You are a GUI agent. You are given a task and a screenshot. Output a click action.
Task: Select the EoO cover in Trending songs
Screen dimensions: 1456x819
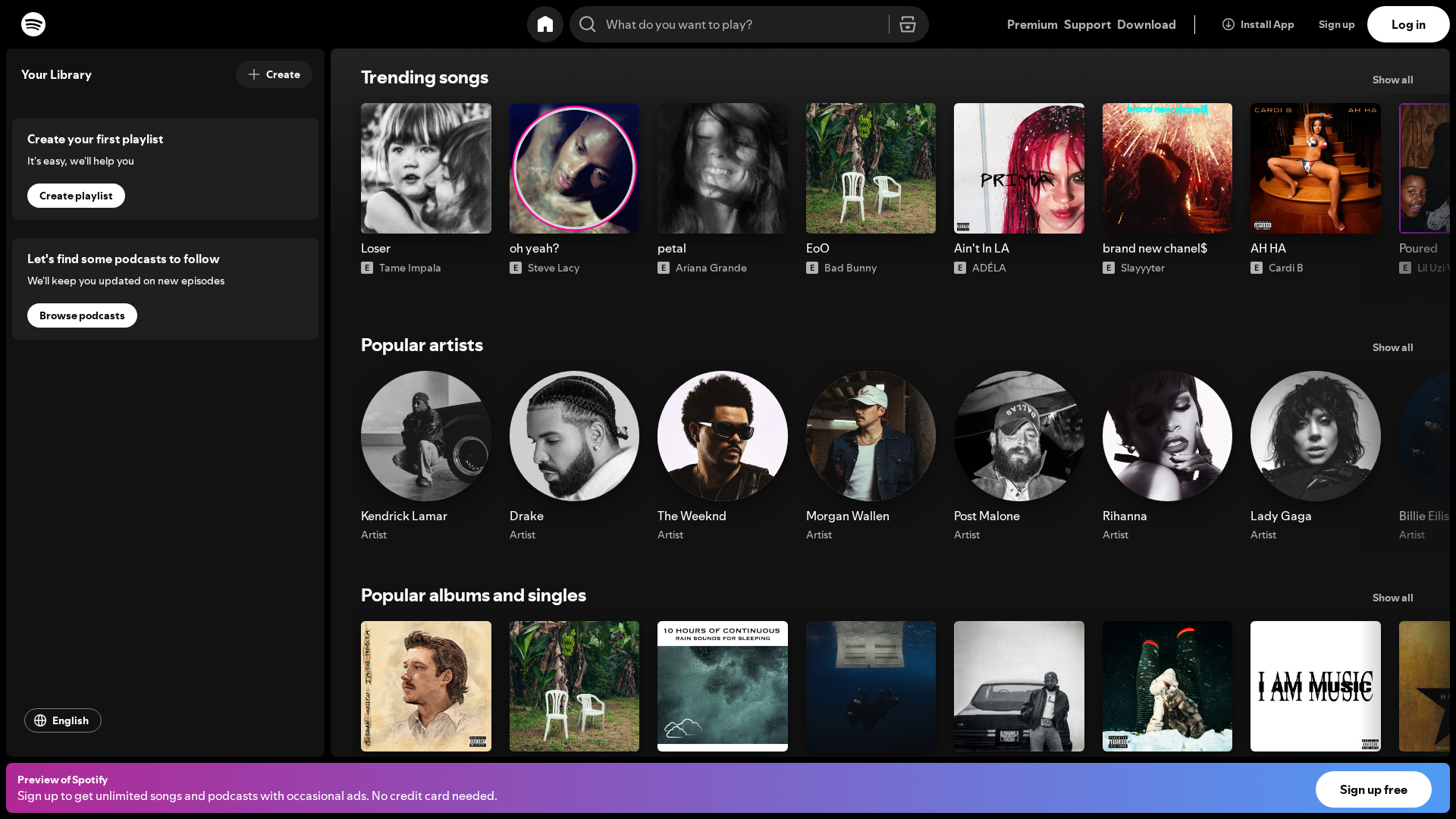point(871,168)
